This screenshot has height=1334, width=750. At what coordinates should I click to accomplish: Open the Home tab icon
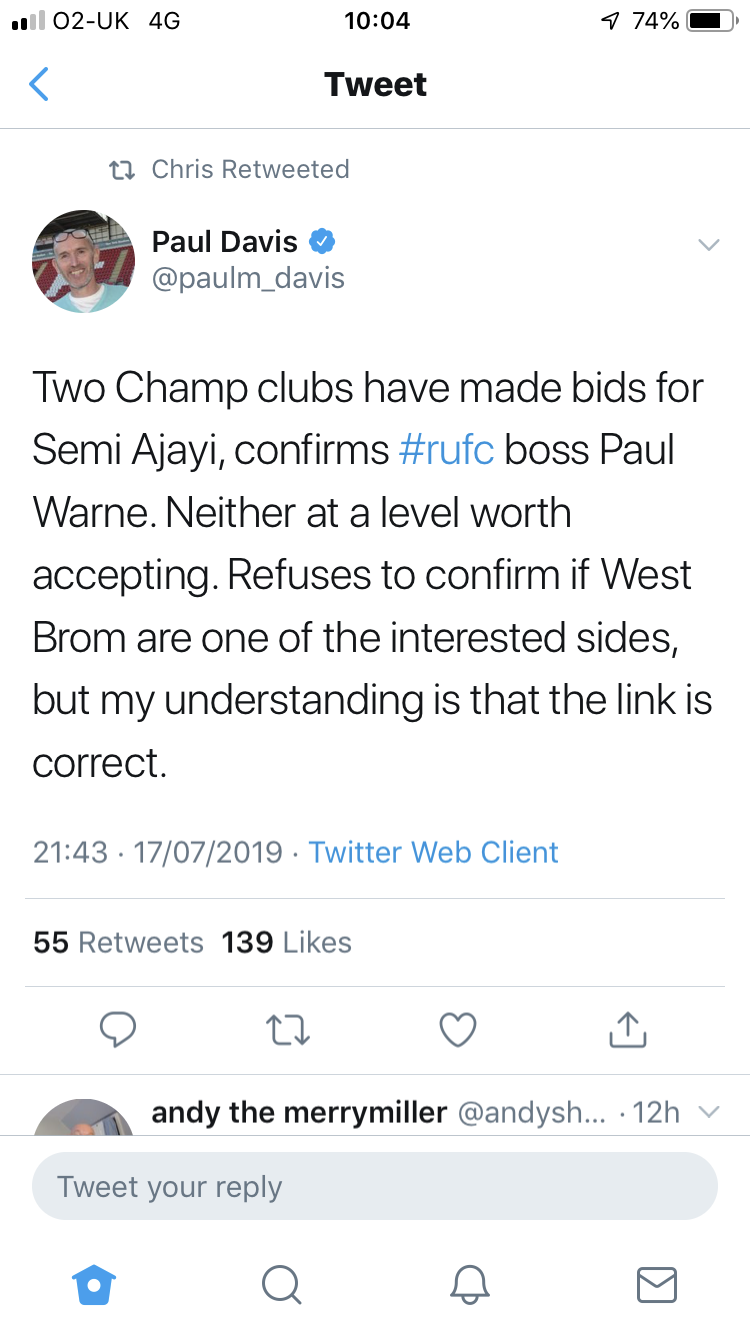(x=94, y=1284)
